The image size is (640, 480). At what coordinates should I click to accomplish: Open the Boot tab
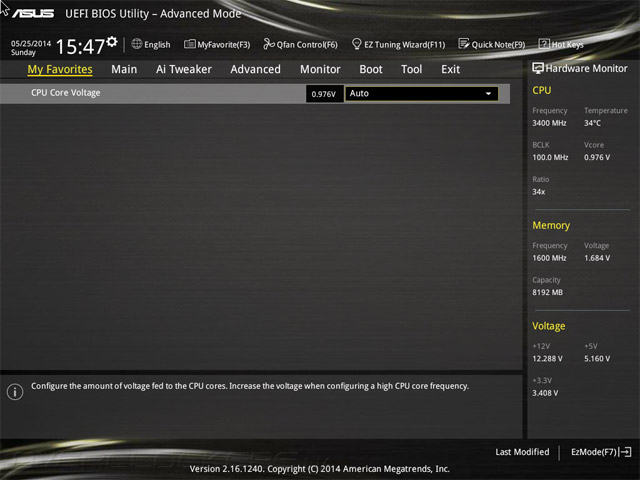[x=371, y=69]
